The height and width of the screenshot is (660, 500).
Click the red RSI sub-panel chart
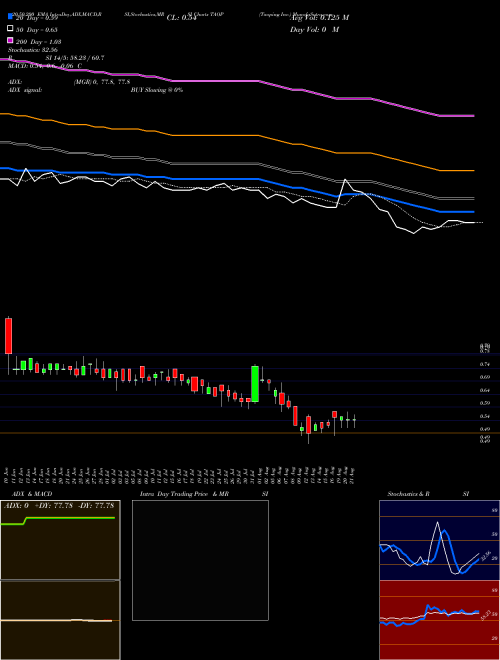click(x=439, y=620)
